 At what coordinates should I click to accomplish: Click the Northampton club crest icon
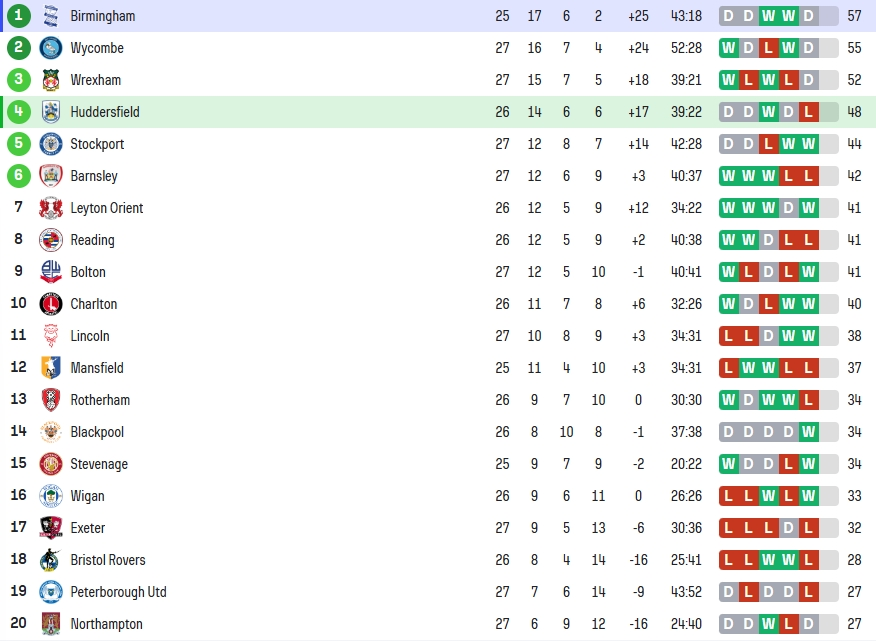coord(51,624)
